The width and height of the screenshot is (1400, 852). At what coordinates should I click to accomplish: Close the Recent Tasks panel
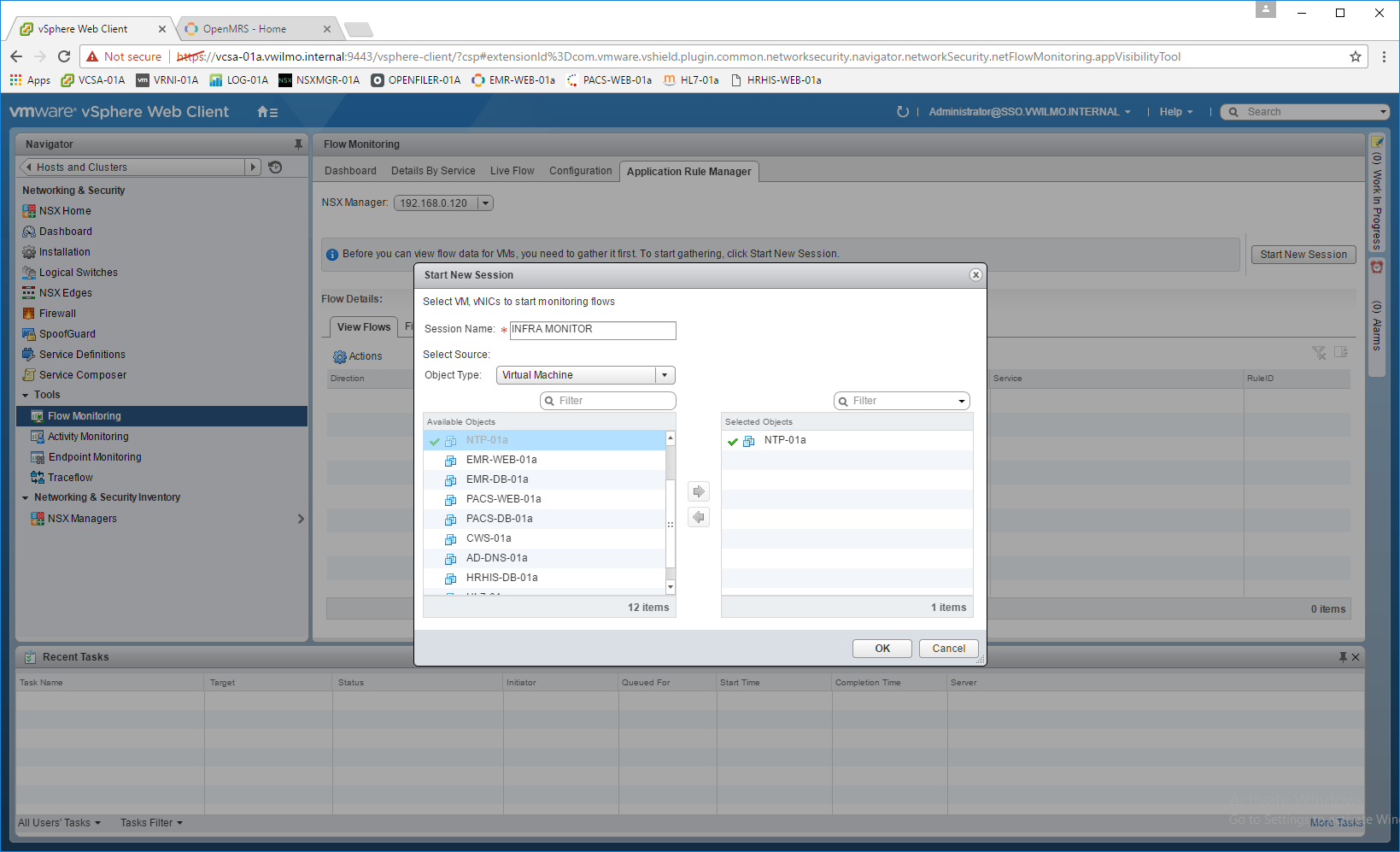coord(1356,657)
